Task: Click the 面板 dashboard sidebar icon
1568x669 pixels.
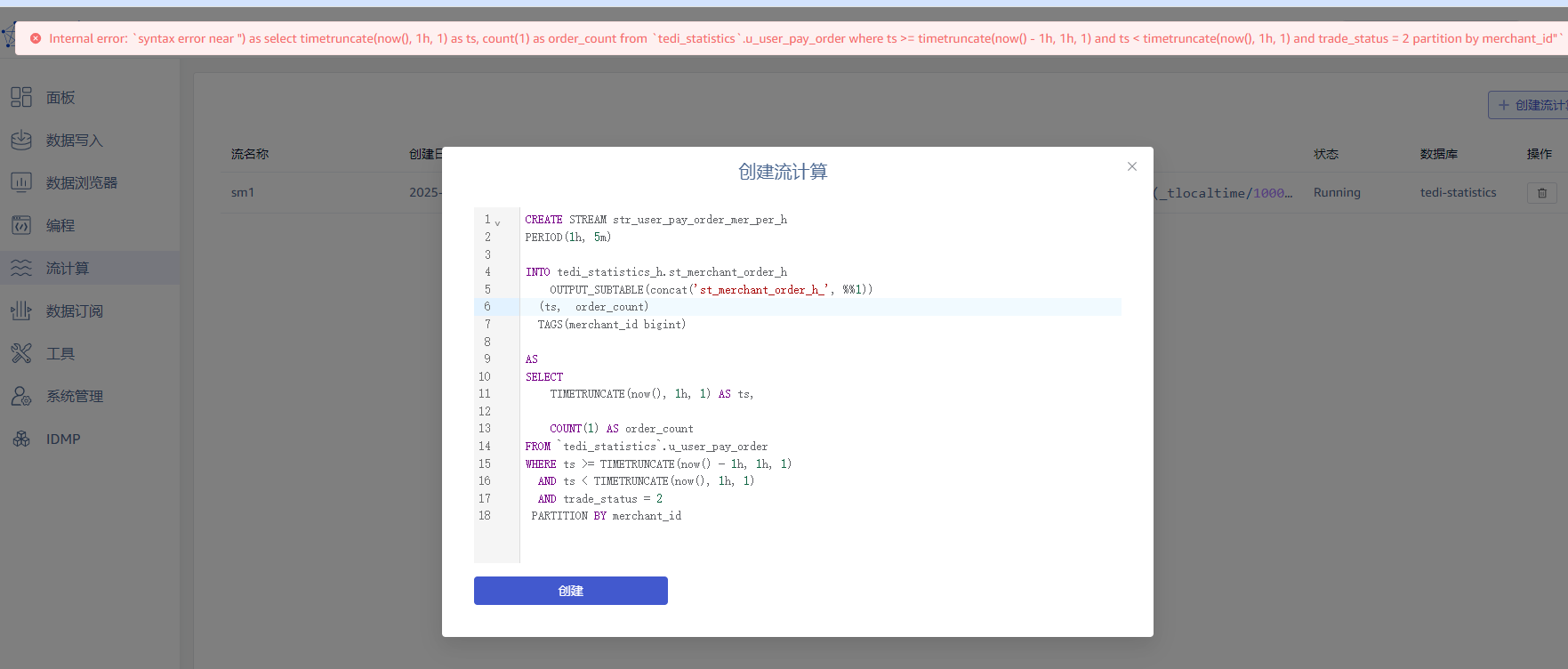Action: (x=21, y=97)
